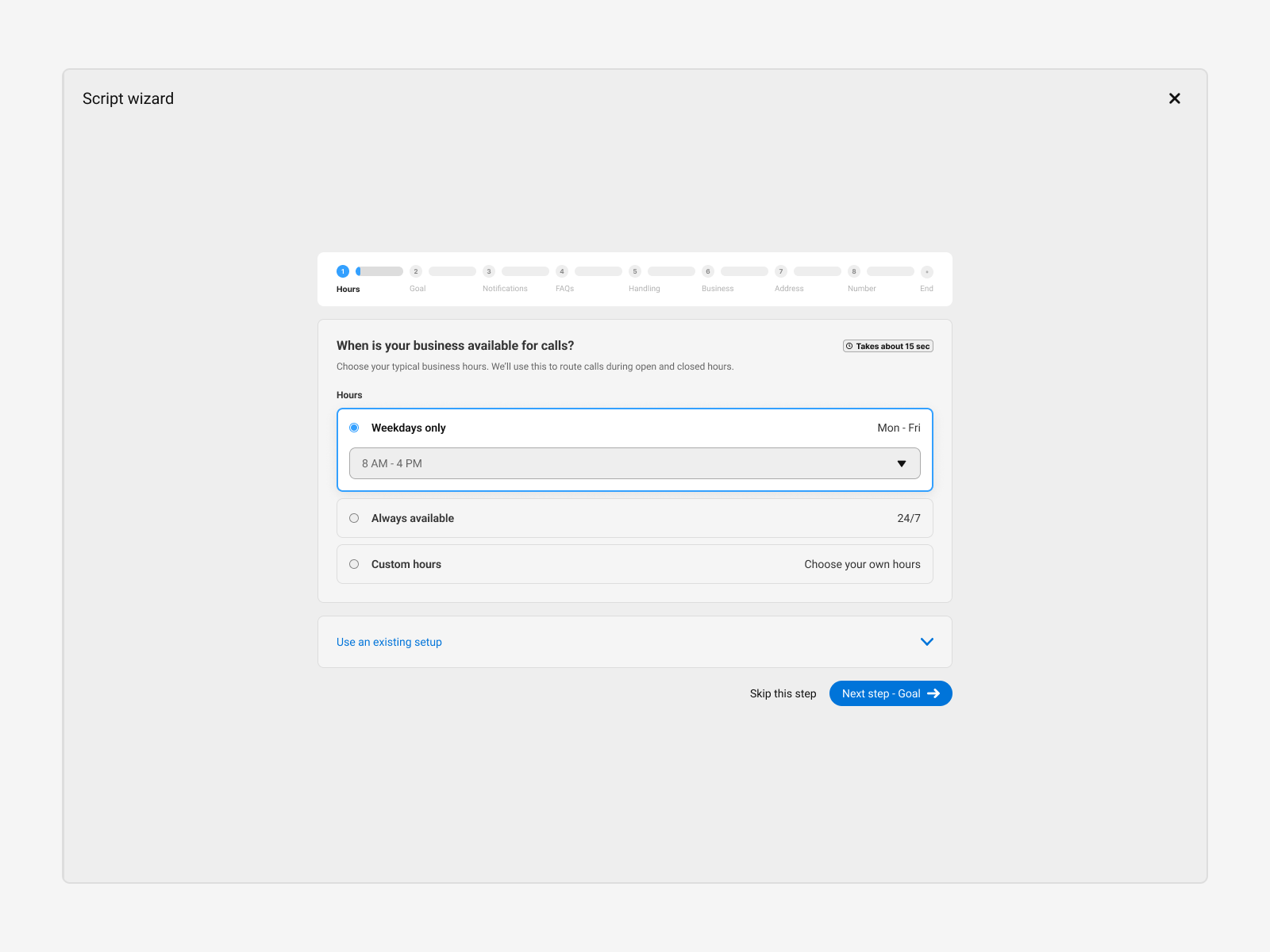Click the chevron next to existing setup
The width and height of the screenshot is (1270, 952).
pos(927,642)
